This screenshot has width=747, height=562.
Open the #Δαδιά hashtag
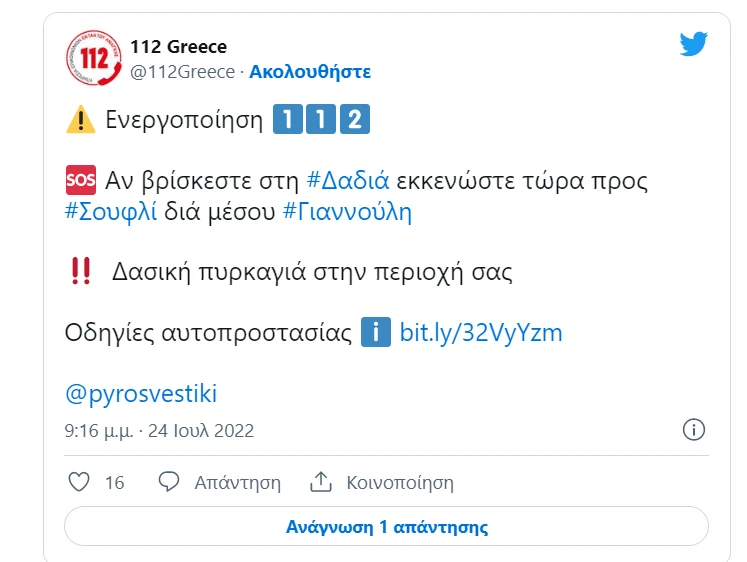347,181
